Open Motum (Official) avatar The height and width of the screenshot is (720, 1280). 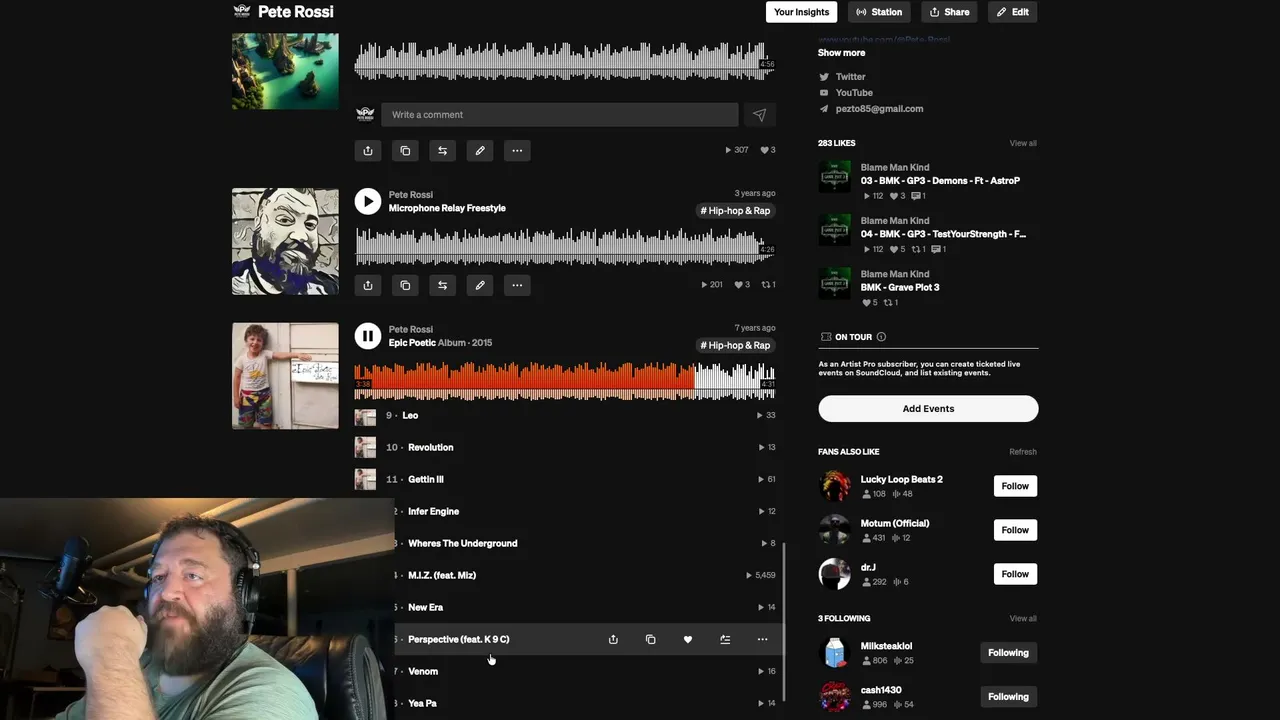(835, 530)
